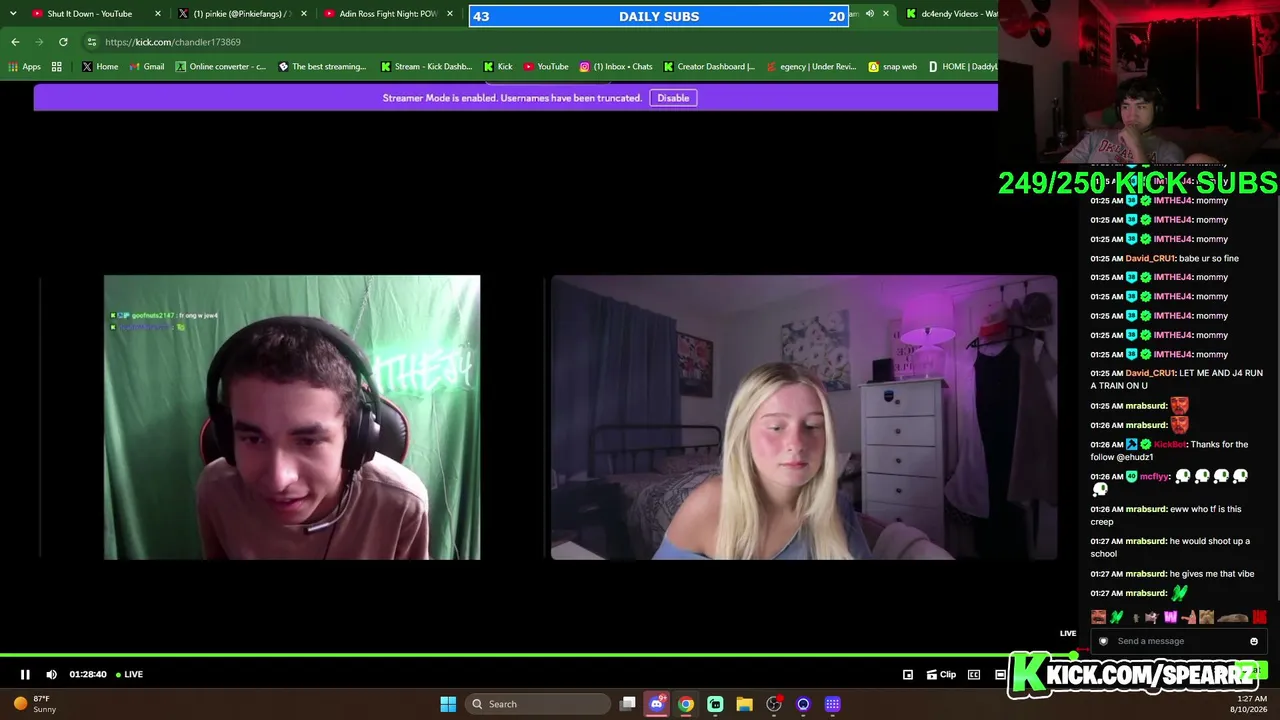Screen dimensions: 1280x720
Task: Mute the stream volume speaker icon
Action: pos(52,674)
